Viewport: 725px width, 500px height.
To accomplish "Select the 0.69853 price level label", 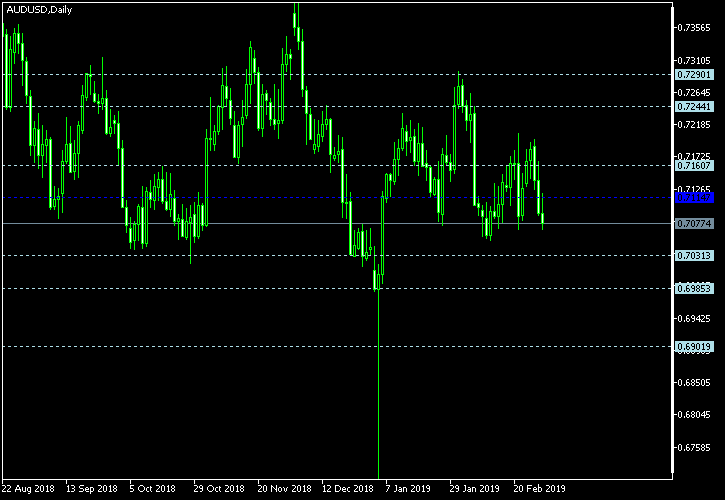I will [694, 289].
